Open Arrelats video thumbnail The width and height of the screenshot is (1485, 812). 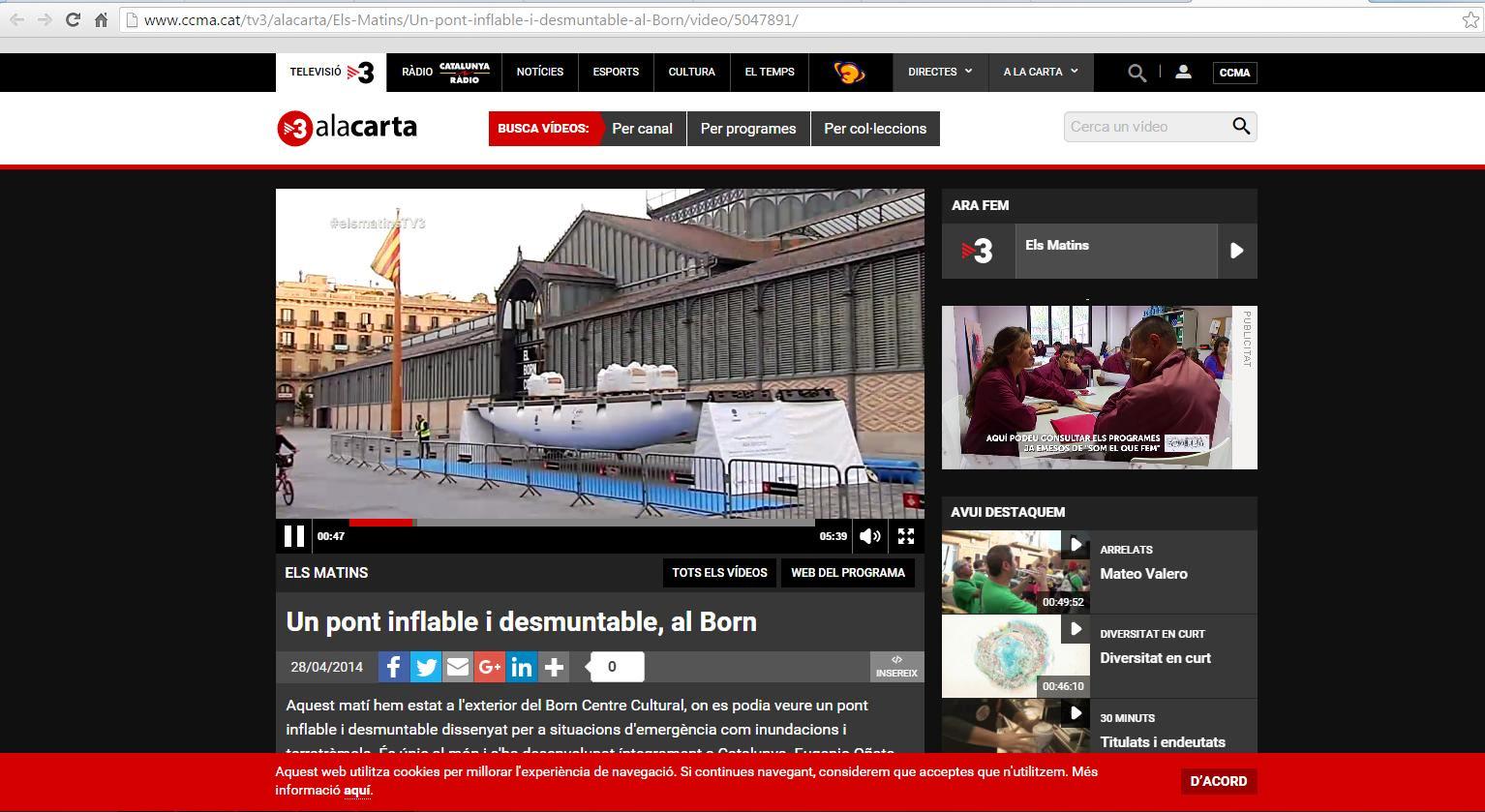[x=1015, y=572]
